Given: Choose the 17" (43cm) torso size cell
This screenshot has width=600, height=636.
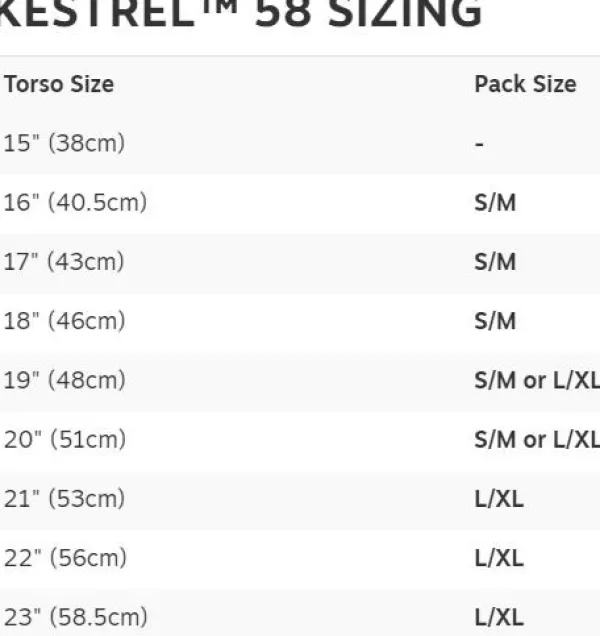Looking at the screenshot, I should tap(64, 262).
